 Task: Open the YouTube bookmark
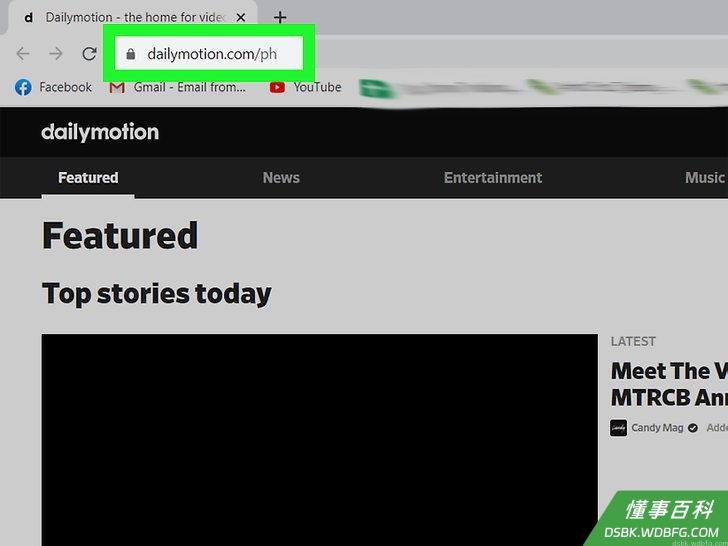(306, 87)
